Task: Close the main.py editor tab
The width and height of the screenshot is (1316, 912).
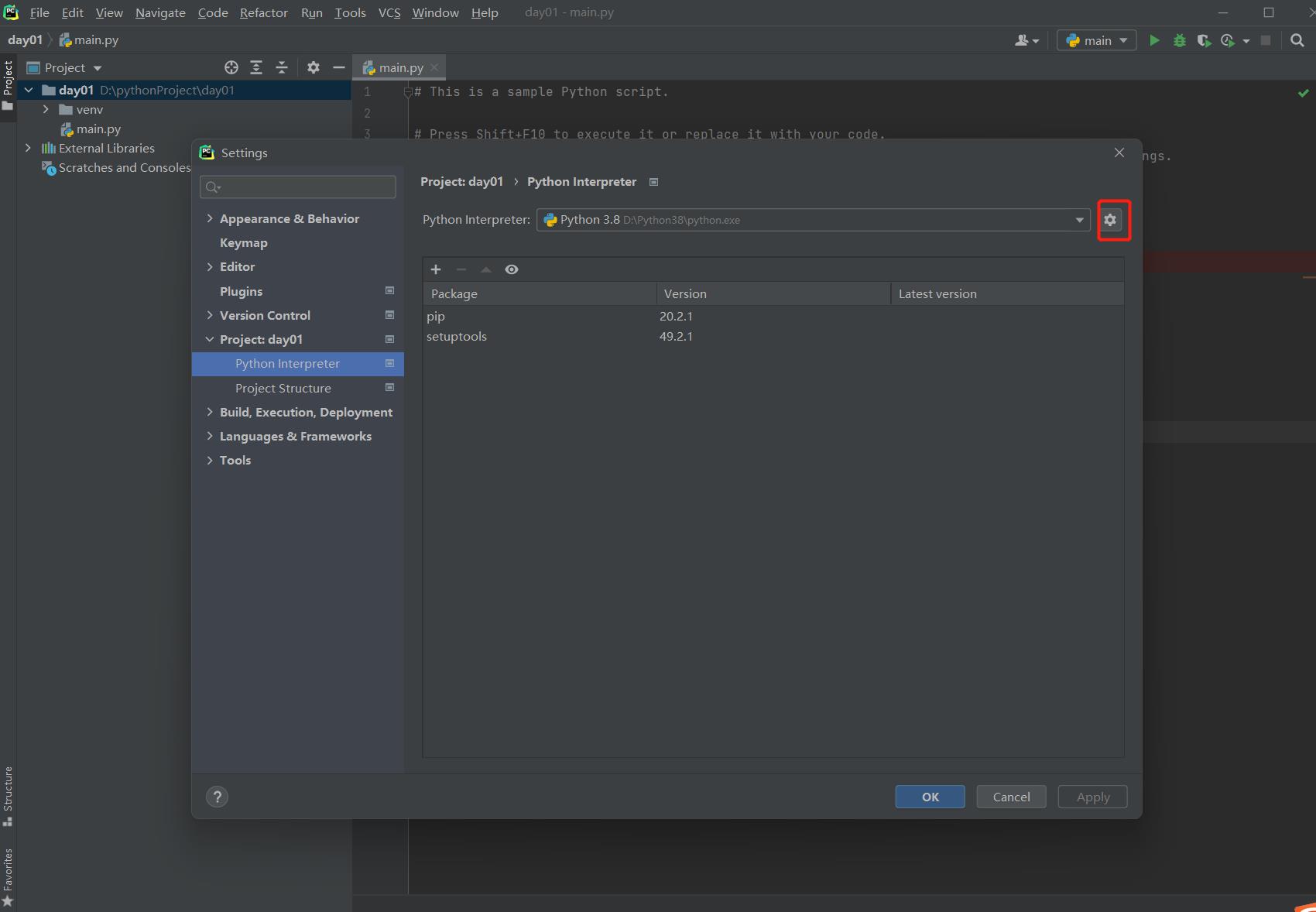Action: click(435, 67)
